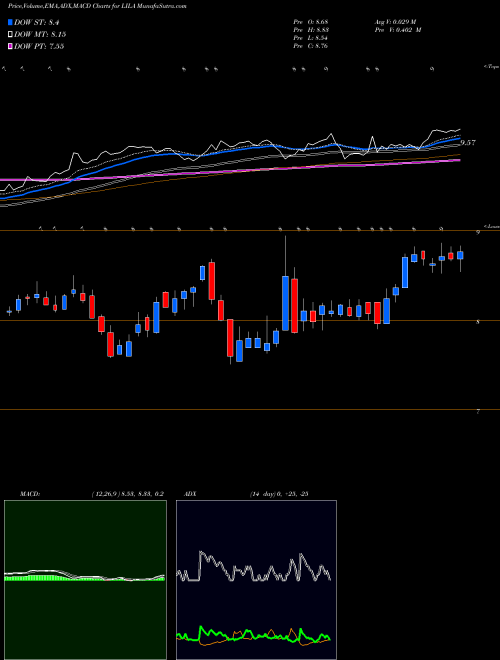Click the price axis label 9
This screenshot has height=660, width=500.
pyautogui.click(x=478, y=232)
